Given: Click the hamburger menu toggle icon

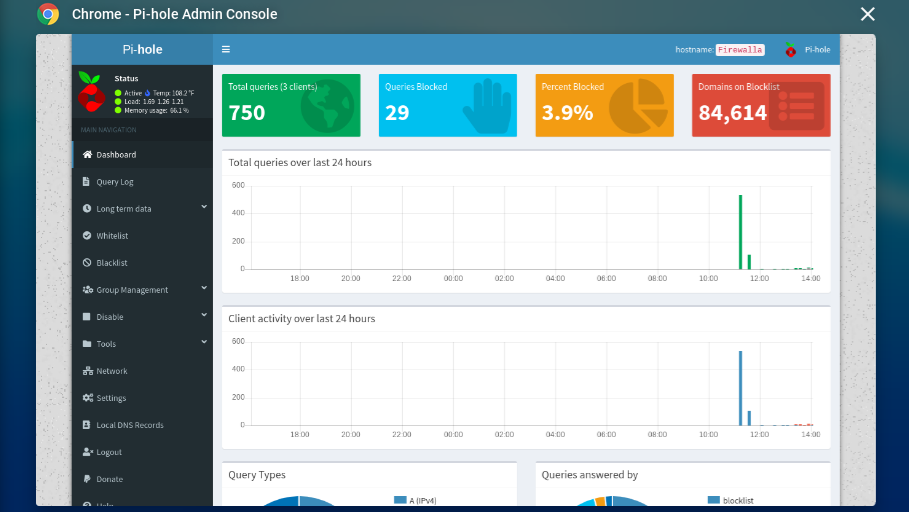Looking at the screenshot, I should click(226, 49).
